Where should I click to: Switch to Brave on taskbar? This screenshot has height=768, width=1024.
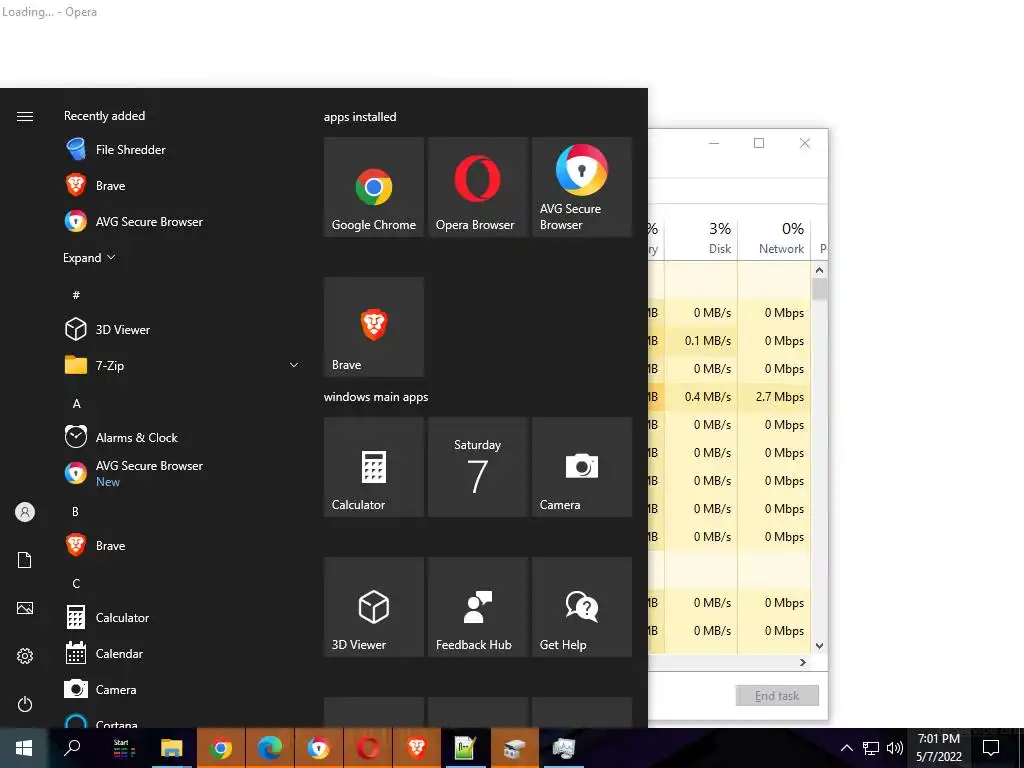click(417, 748)
